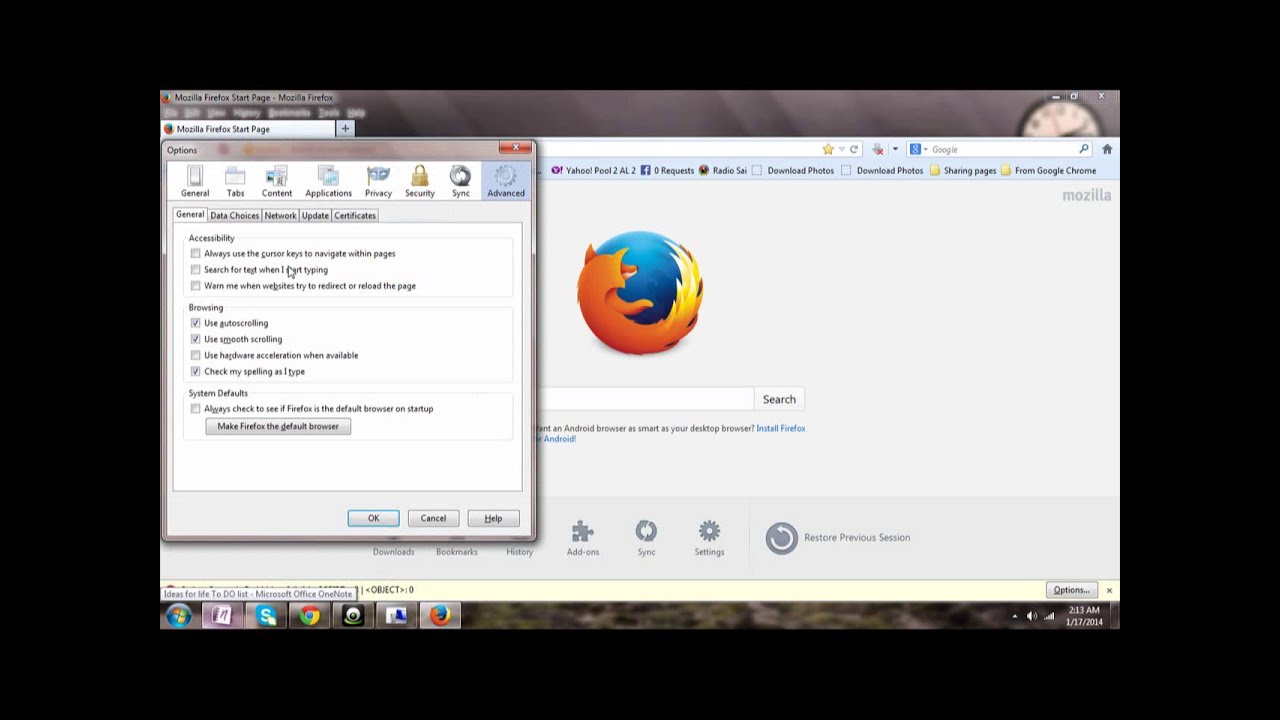Switch to the Certificates sub-tab
The height and width of the screenshot is (720, 1280).
[355, 215]
